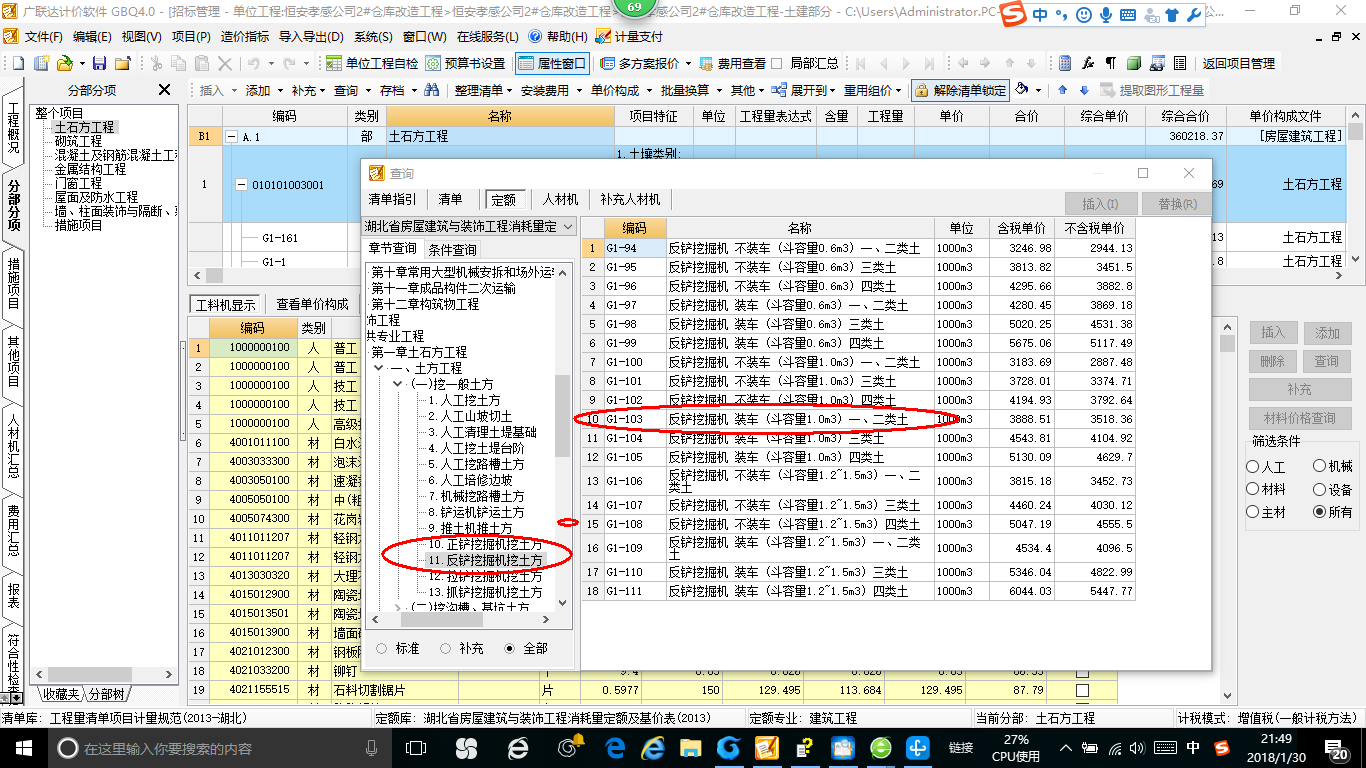The height and width of the screenshot is (768, 1366).
Task: Click the Save floppy disk icon
Action: click(100, 63)
